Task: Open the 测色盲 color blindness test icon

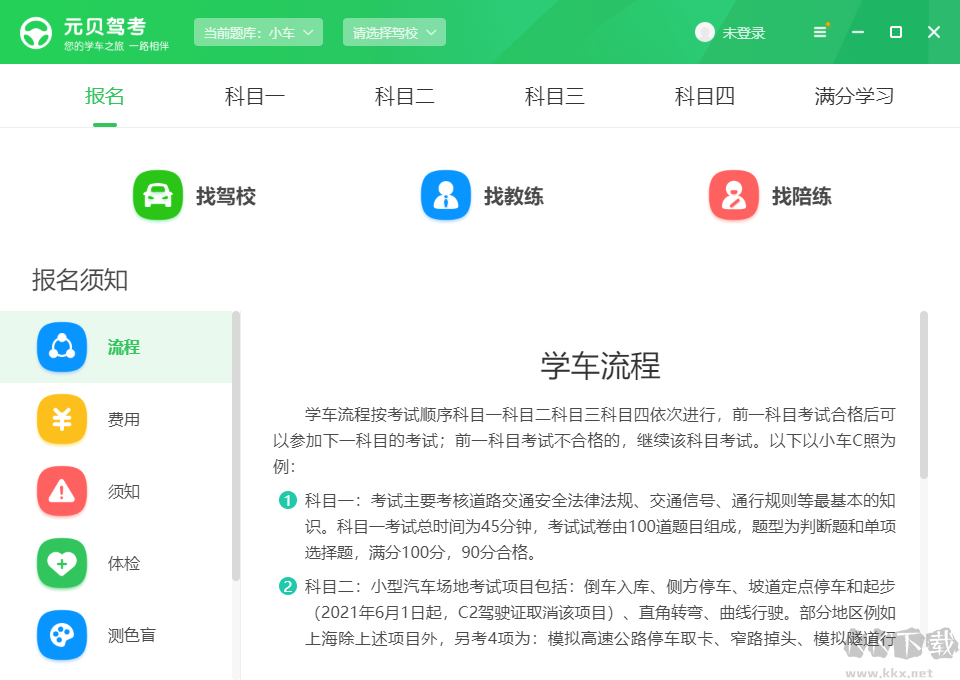Action: click(62, 635)
